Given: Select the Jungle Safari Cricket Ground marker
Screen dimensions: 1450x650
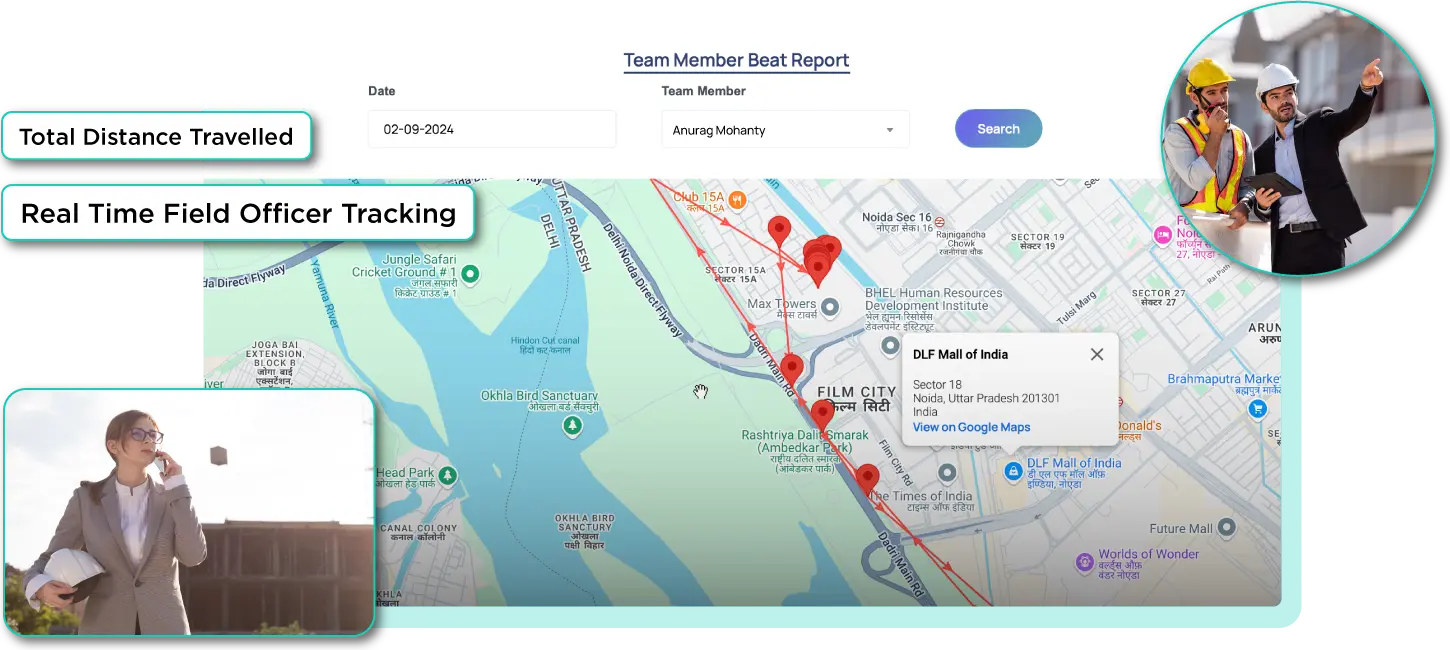Looking at the screenshot, I should (x=471, y=273).
